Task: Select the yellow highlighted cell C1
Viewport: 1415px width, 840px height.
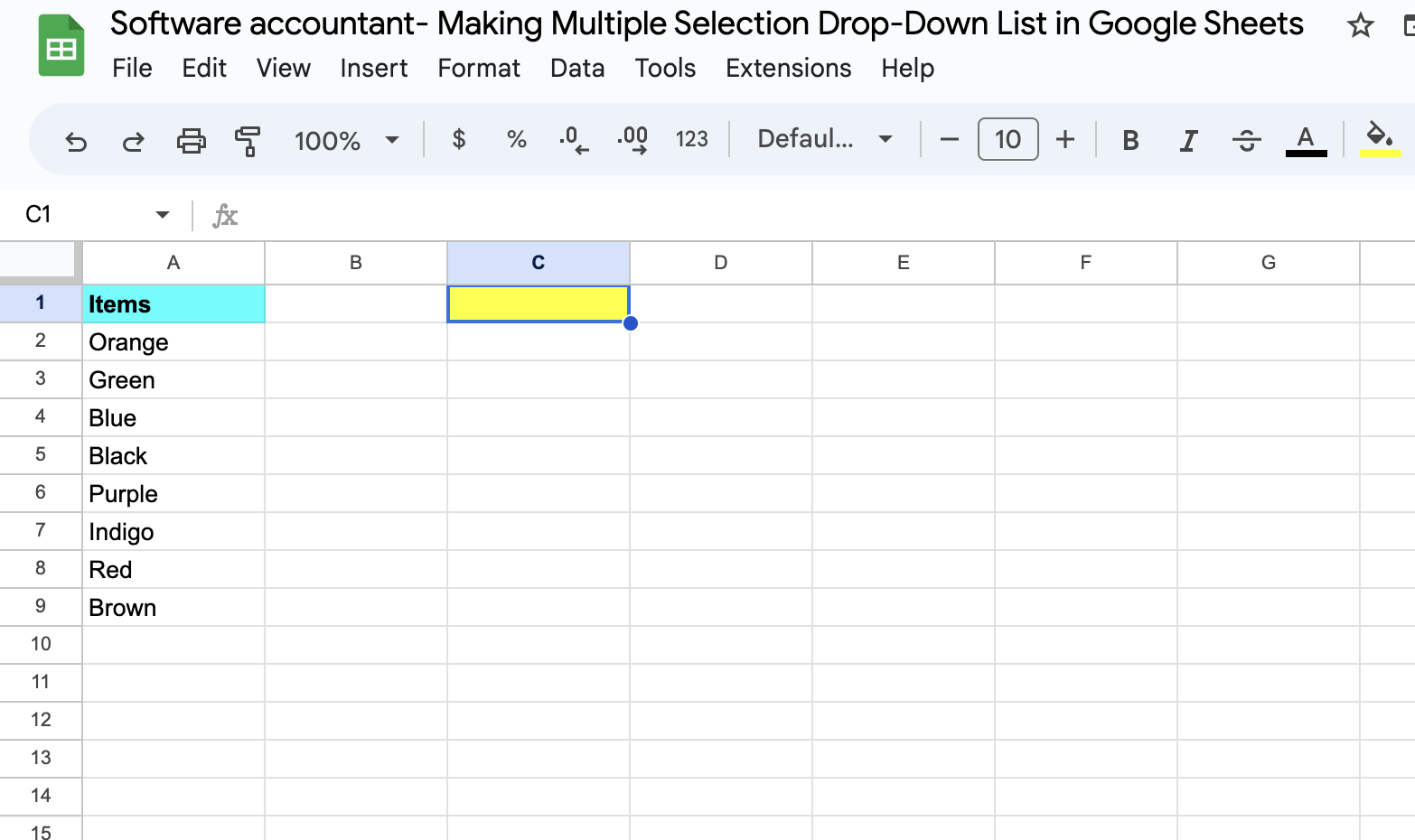Action: pyautogui.click(x=539, y=304)
